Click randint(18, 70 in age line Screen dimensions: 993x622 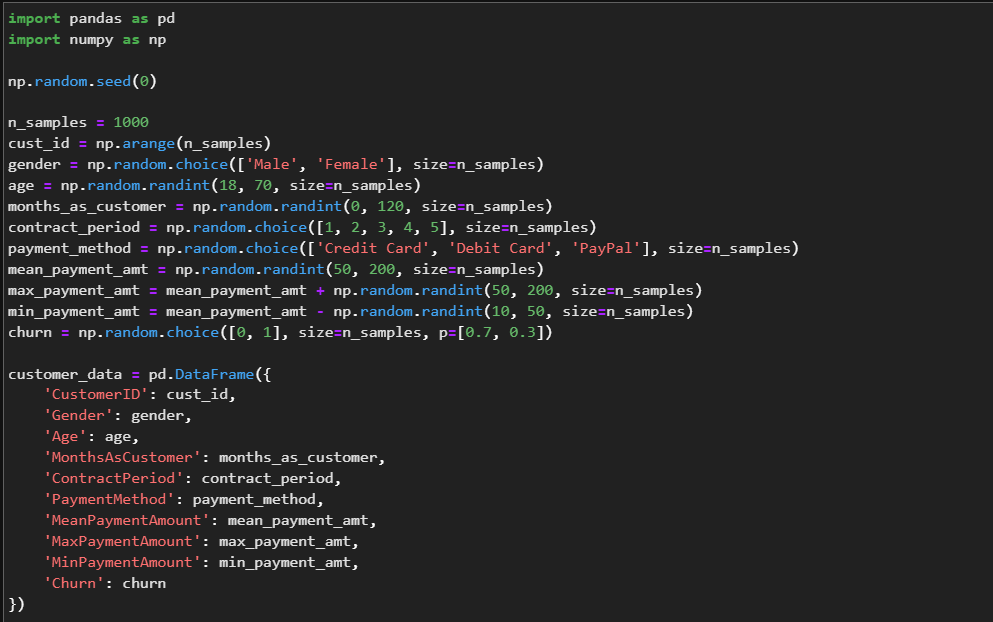coord(210,186)
